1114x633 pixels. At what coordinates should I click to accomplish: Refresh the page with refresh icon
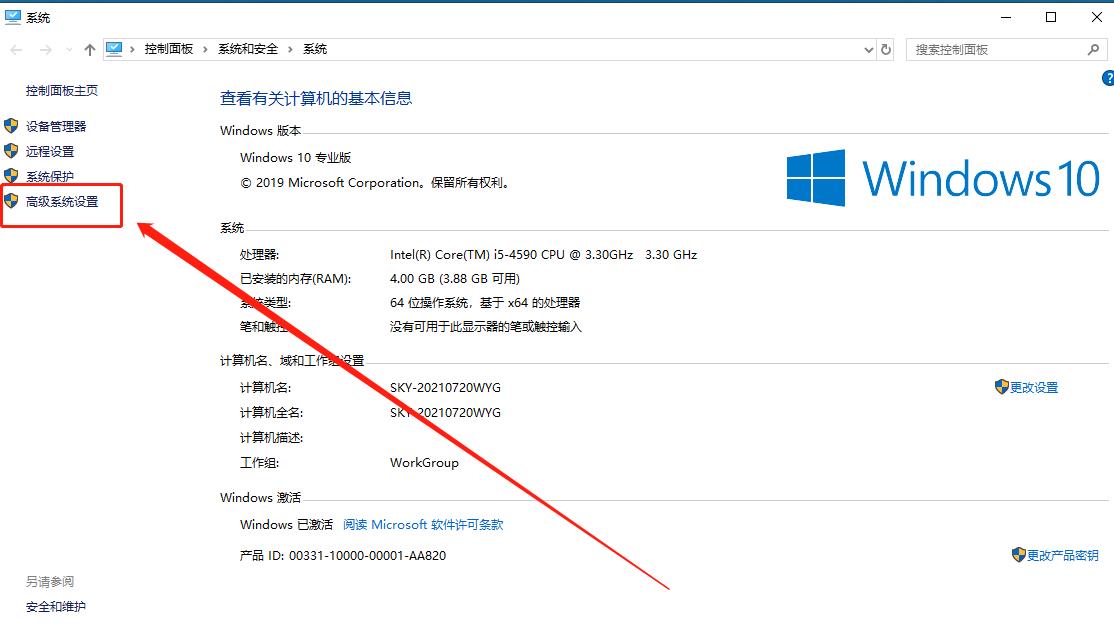point(886,50)
